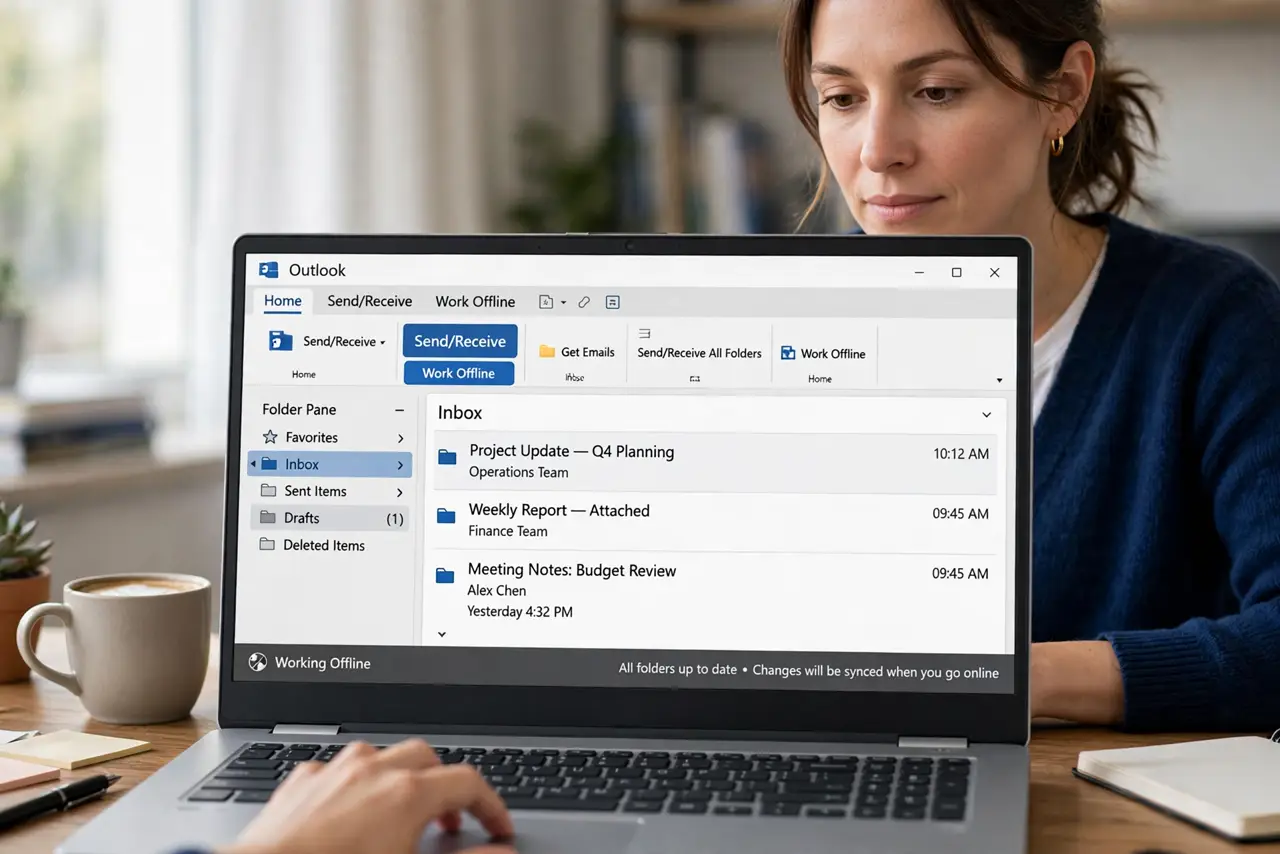Click the Outlook logo in the title bar
This screenshot has height=854, width=1280.
pos(268,270)
